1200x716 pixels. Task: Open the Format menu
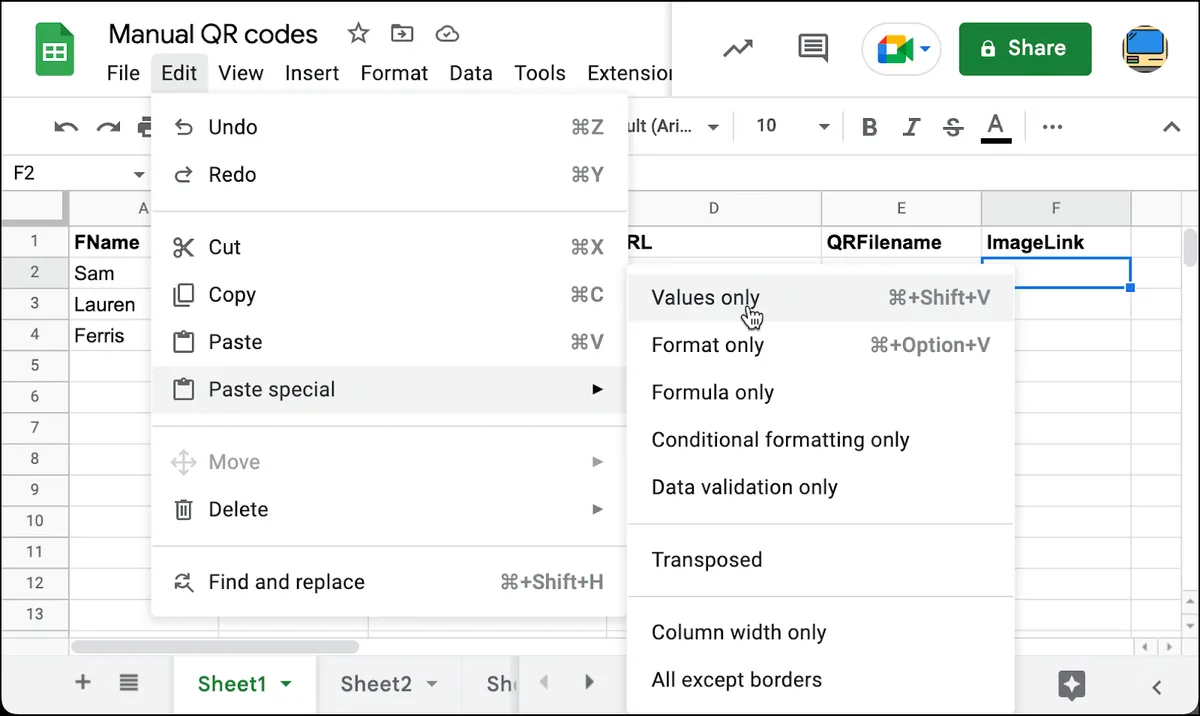tap(394, 73)
